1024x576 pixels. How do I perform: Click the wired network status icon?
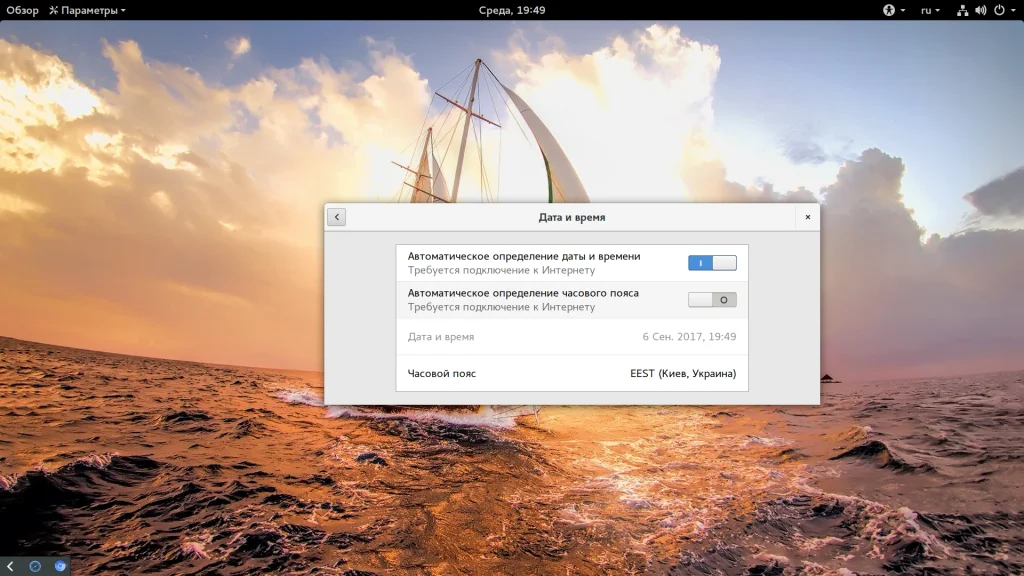(962, 10)
